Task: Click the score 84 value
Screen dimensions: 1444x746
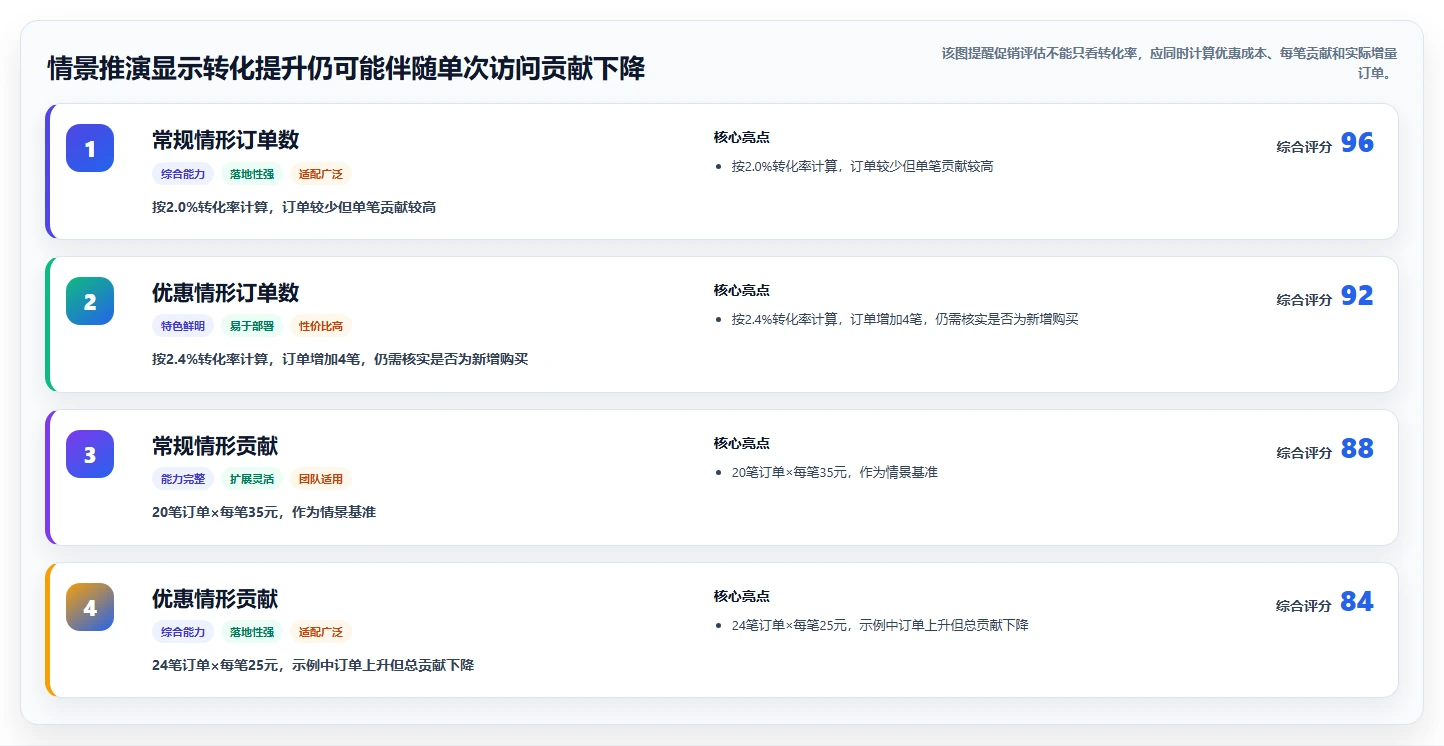Action: pyautogui.click(x=1357, y=602)
